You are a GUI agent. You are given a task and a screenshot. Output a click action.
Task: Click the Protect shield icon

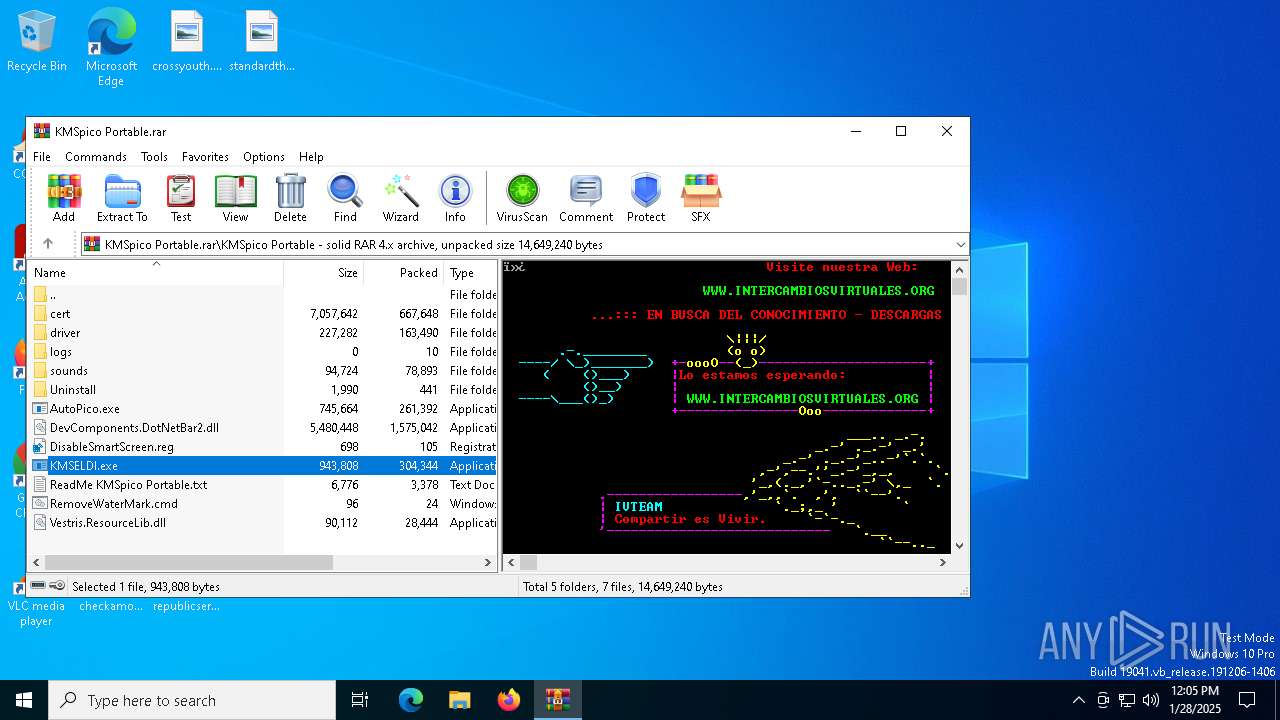tap(646, 198)
